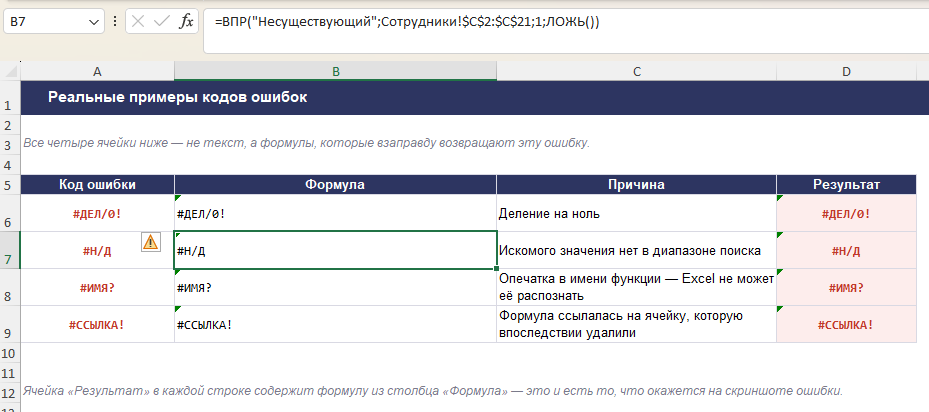
Task: Select red #ИМЯ? cell in column A
Action: point(98,288)
